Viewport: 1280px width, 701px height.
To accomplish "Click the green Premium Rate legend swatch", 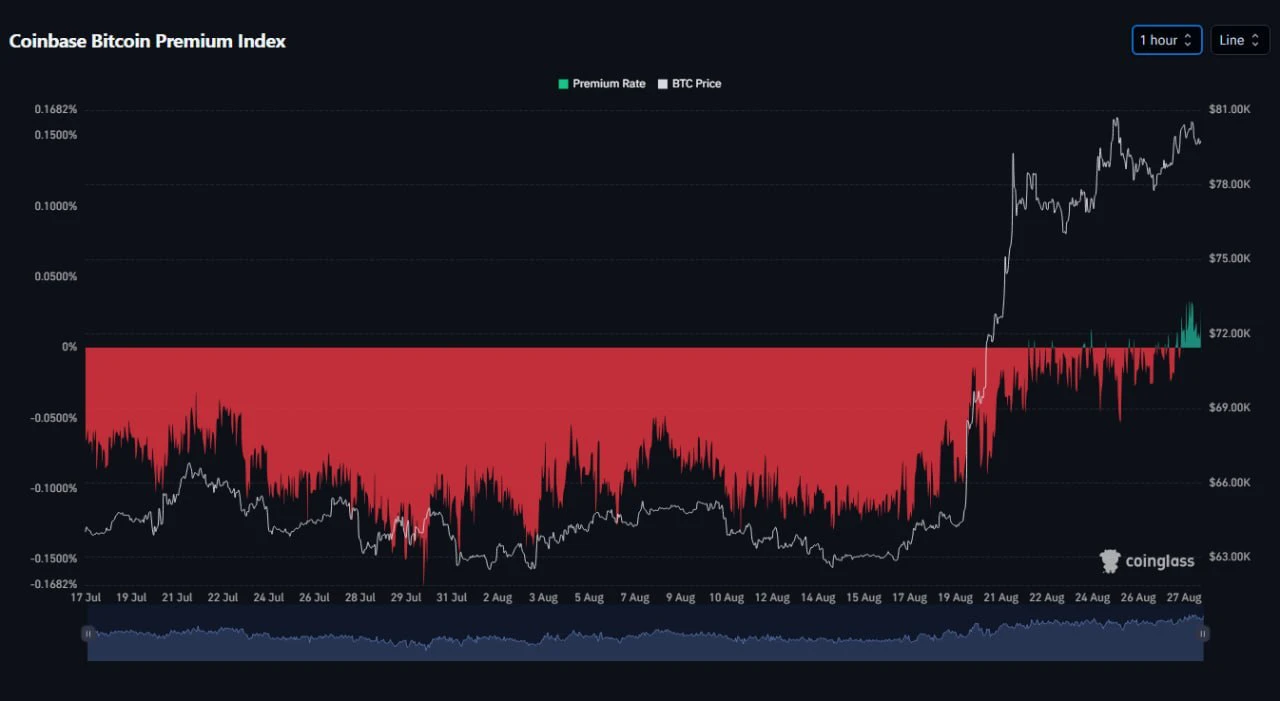I will (563, 84).
